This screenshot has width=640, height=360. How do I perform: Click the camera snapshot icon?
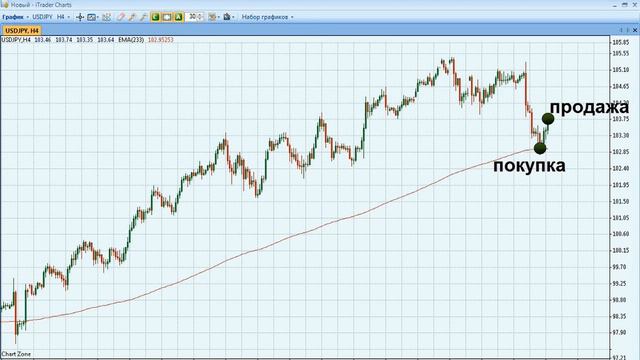(227, 17)
